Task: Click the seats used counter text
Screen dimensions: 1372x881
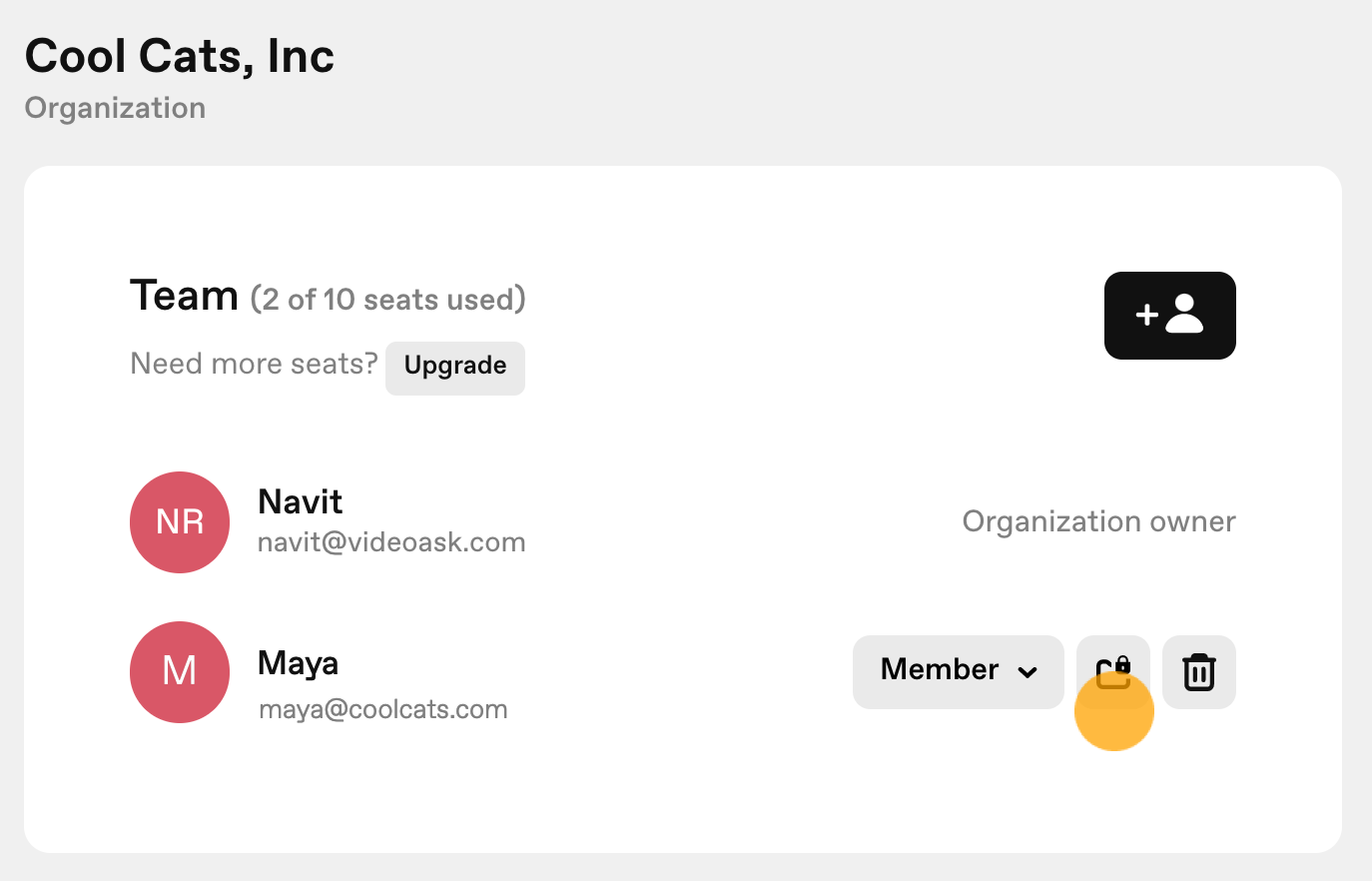Action: tap(387, 300)
